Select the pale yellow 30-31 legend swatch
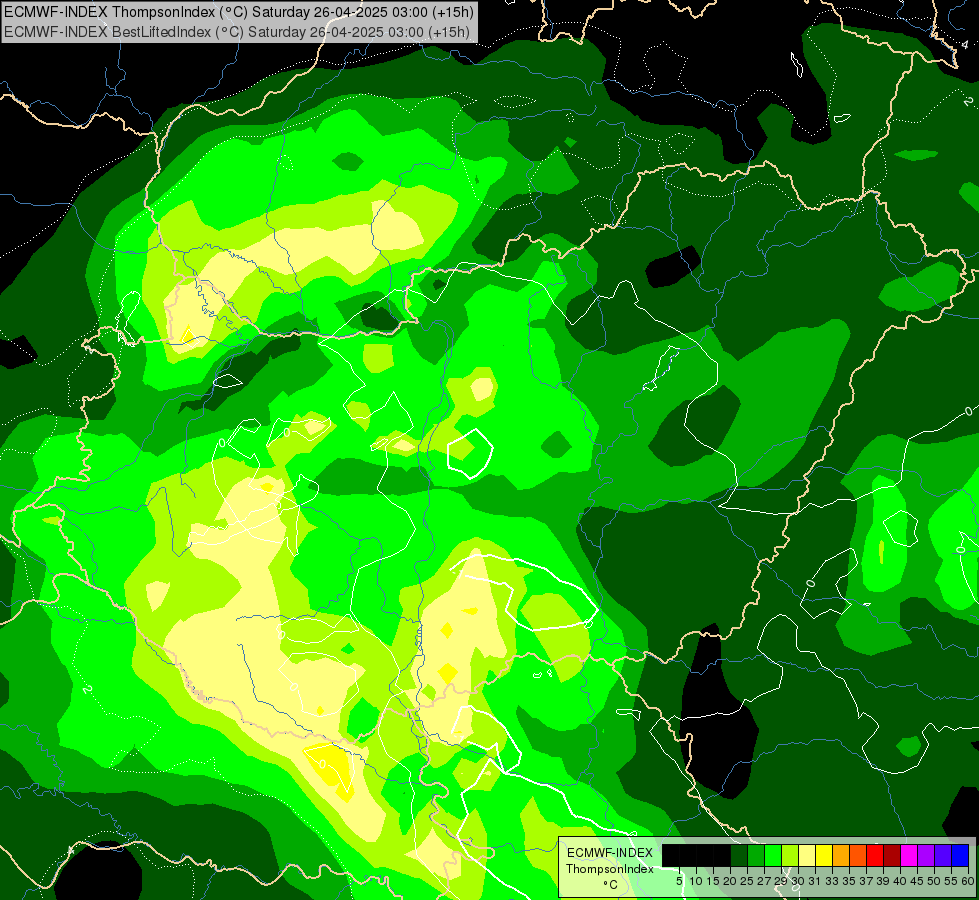Image resolution: width=979 pixels, height=900 pixels. [807, 856]
